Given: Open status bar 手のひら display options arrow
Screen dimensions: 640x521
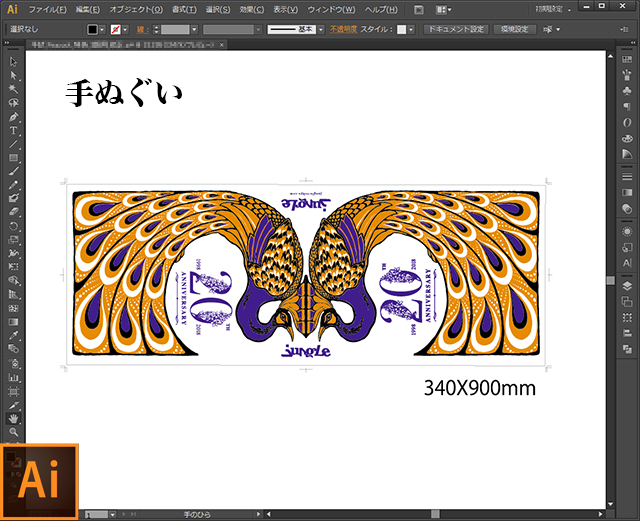Looking at the screenshot, I should coord(258,514).
